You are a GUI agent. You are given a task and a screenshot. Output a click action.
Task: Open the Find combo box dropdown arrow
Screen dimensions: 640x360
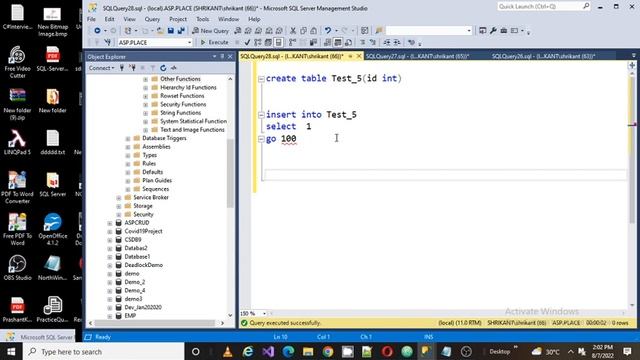tap(469, 31)
